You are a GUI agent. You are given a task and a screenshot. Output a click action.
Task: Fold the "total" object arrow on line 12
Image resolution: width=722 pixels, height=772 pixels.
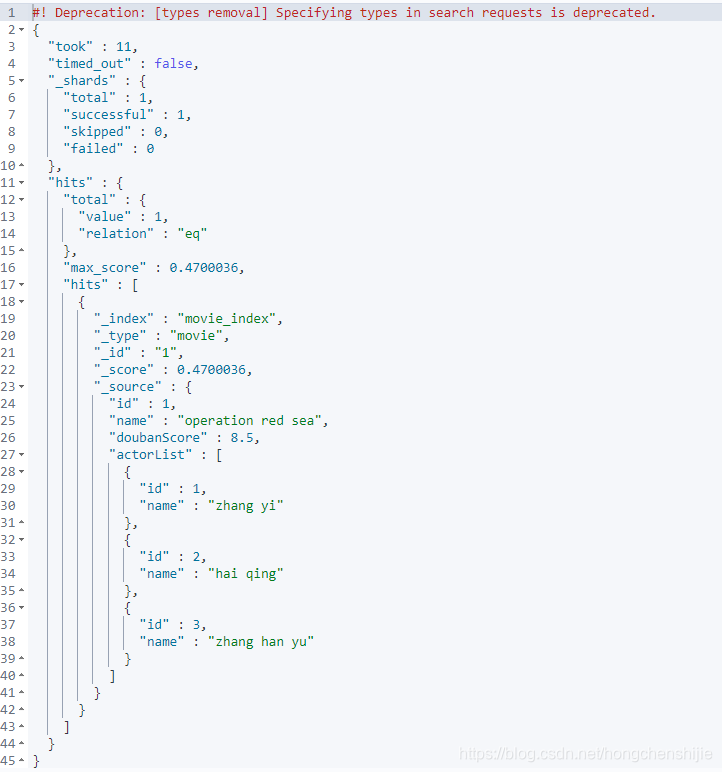point(22,200)
